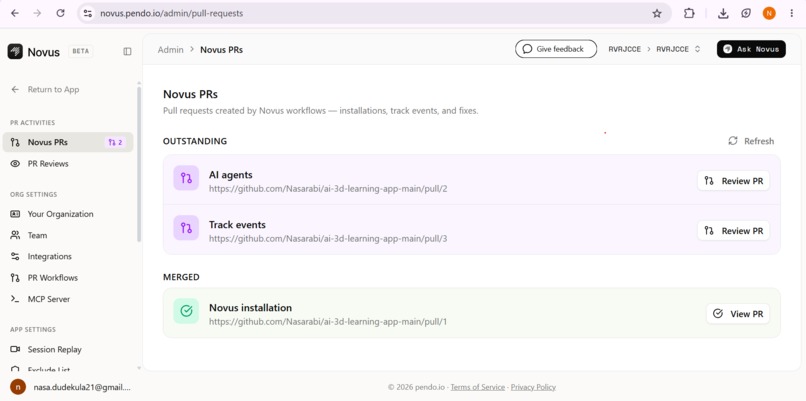Click the Novus logo icon
Image resolution: width=806 pixels, height=401 pixels.
point(15,51)
